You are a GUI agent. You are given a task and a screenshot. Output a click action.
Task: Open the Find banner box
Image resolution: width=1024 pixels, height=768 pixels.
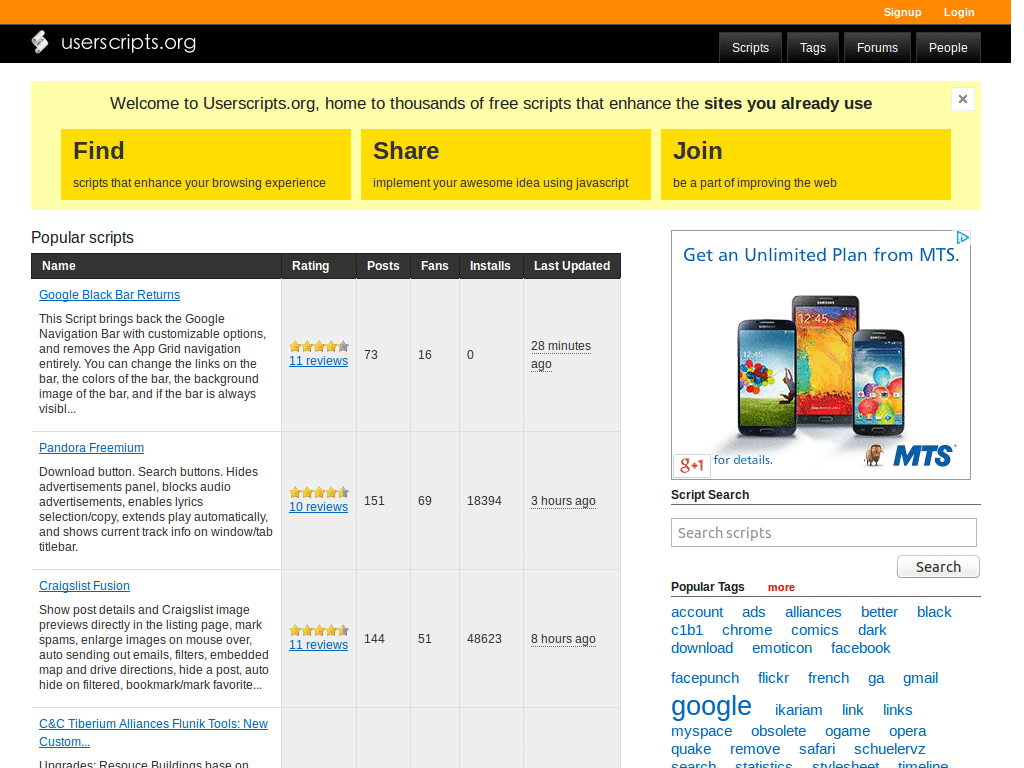(x=205, y=164)
